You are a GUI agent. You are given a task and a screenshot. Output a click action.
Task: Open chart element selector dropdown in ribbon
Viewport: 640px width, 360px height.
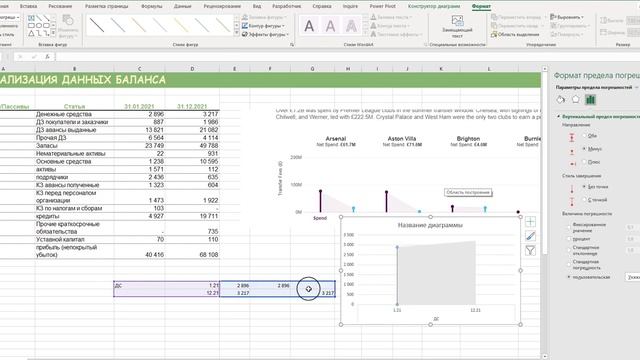(x=18, y=18)
